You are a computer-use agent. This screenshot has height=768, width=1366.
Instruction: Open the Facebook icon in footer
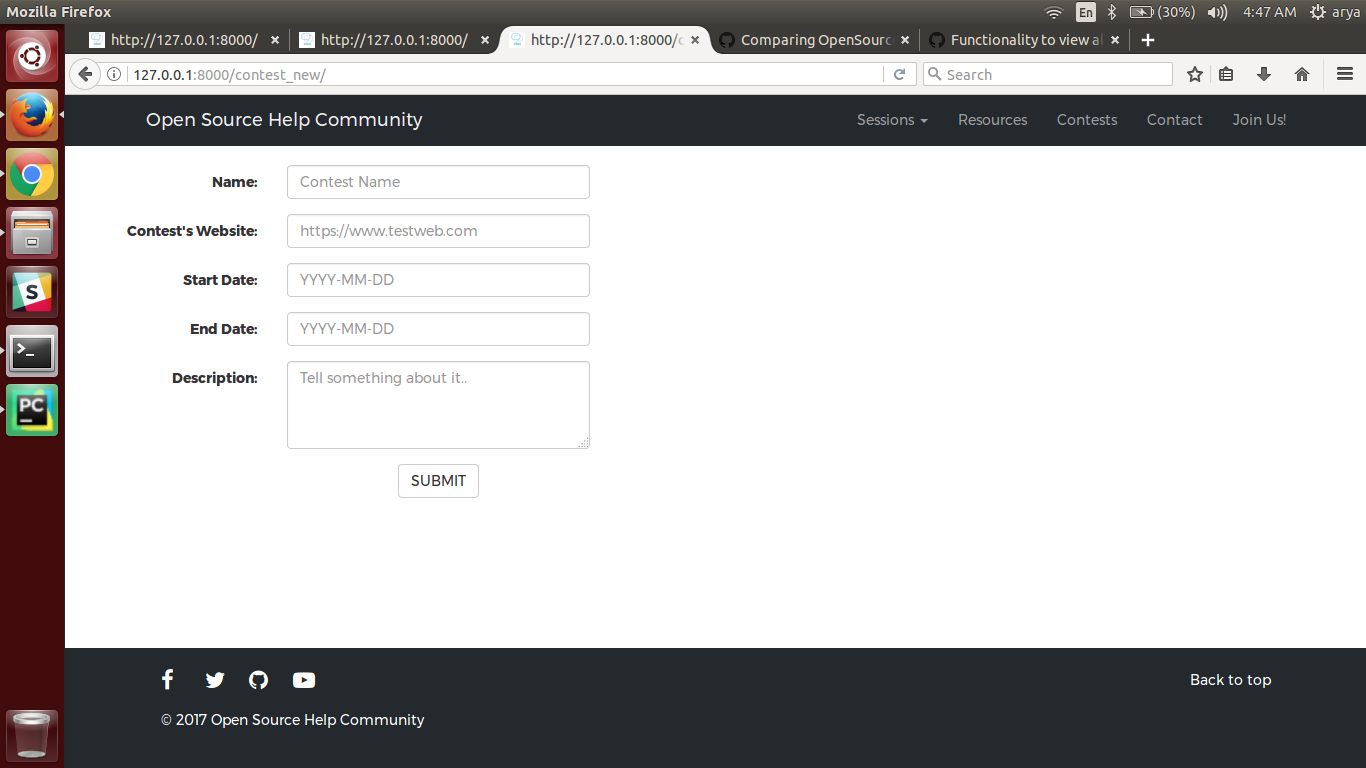168,680
